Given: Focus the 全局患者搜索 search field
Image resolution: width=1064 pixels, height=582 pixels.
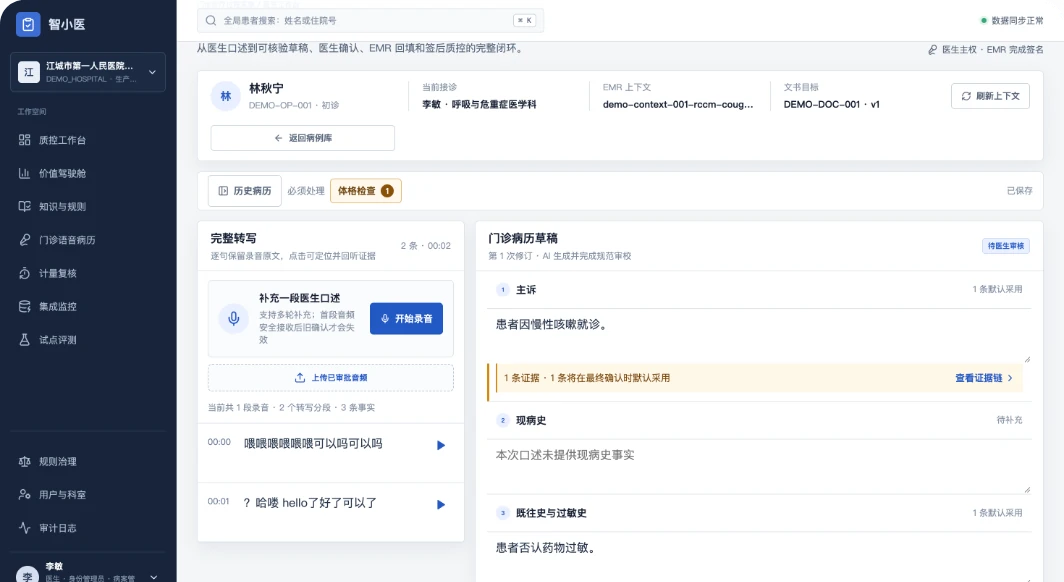Looking at the screenshot, I should (370, 20).
